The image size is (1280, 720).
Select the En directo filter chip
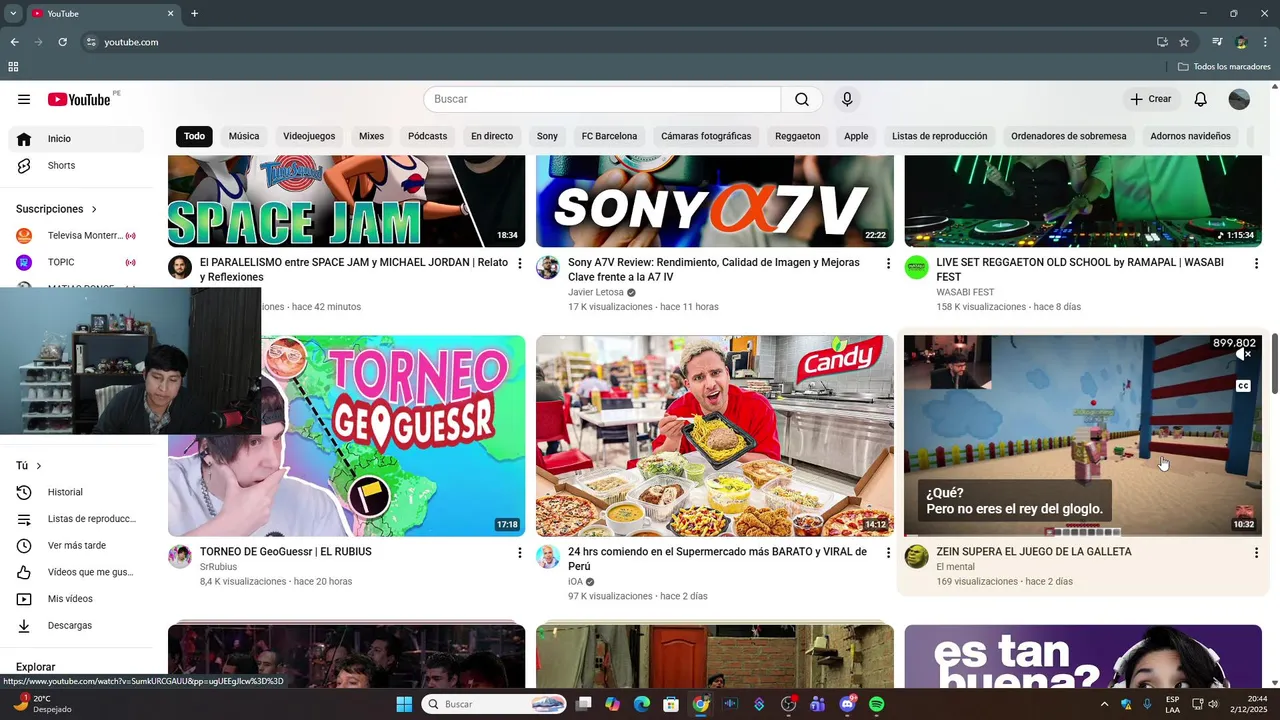[492, 136]
